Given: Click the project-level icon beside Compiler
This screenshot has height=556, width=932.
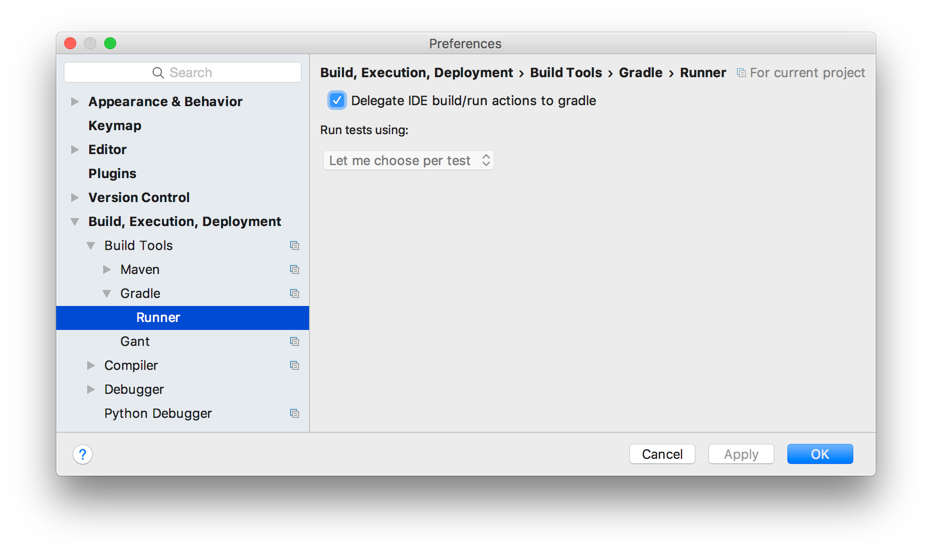Looking at the screenshot, I should click(x=294, y=365).
